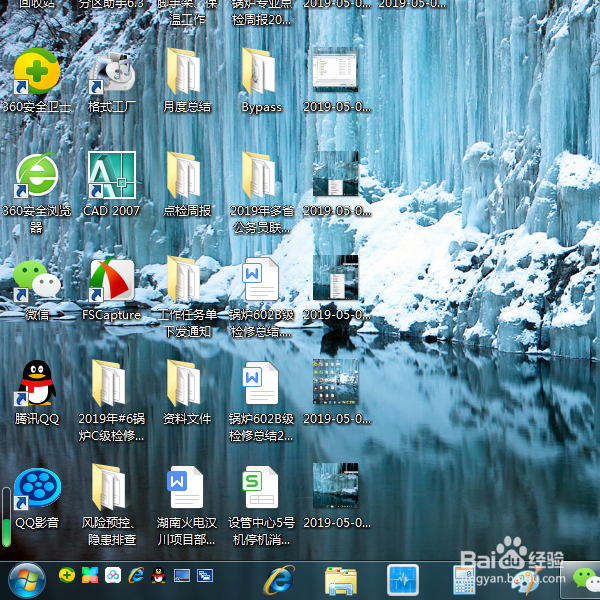Click the small Internet Explorer quick launch icon
The width and height of the screenshot is (600, 600).
136,575
